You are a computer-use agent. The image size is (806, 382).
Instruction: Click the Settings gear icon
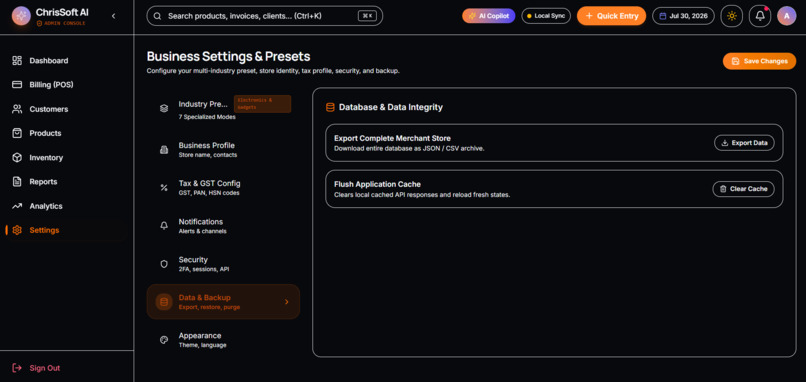[x=17, y=230]
